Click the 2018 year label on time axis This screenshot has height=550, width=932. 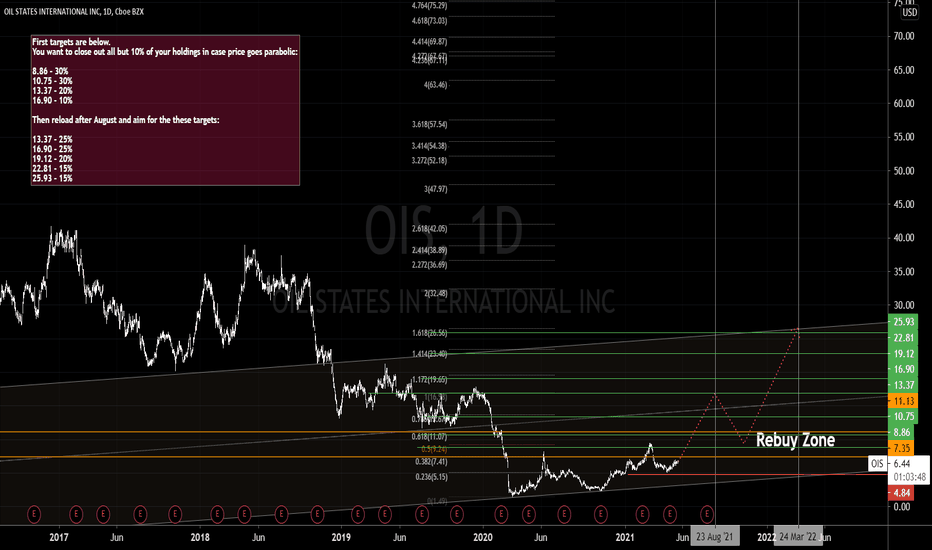coord(200,538)
